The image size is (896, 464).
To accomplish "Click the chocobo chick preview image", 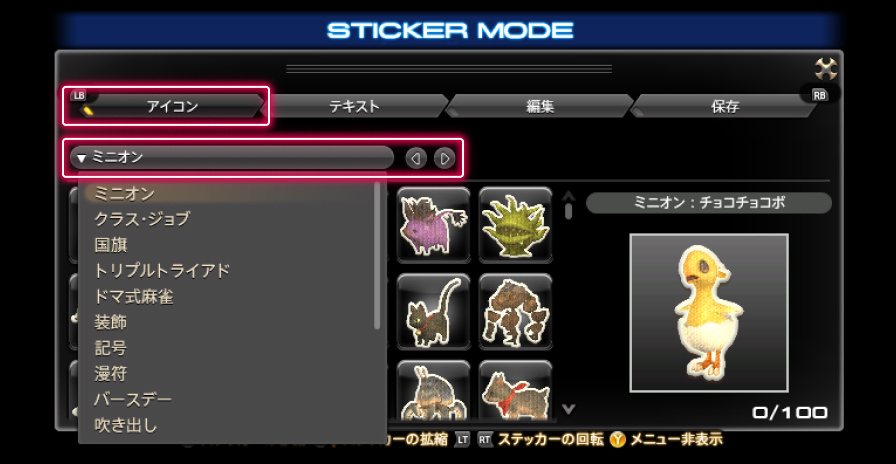I will coord(709,313).
